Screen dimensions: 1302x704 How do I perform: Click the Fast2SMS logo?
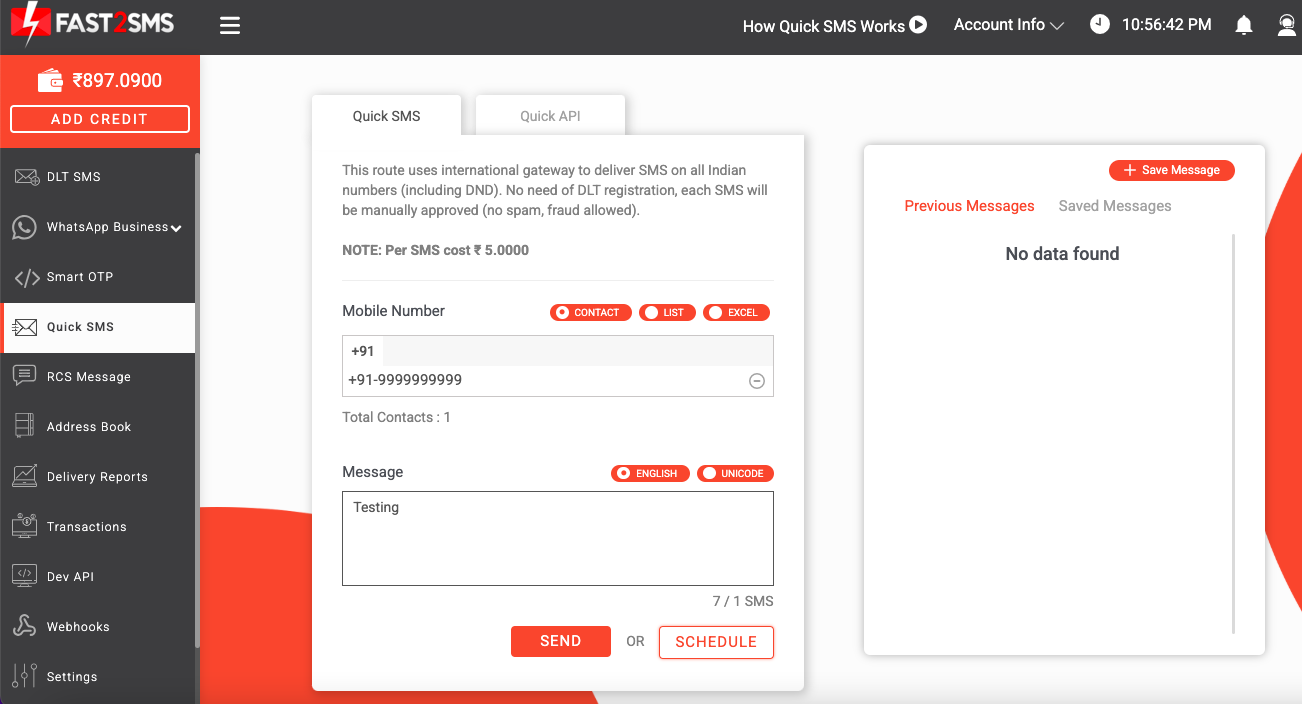click(92, 24)
